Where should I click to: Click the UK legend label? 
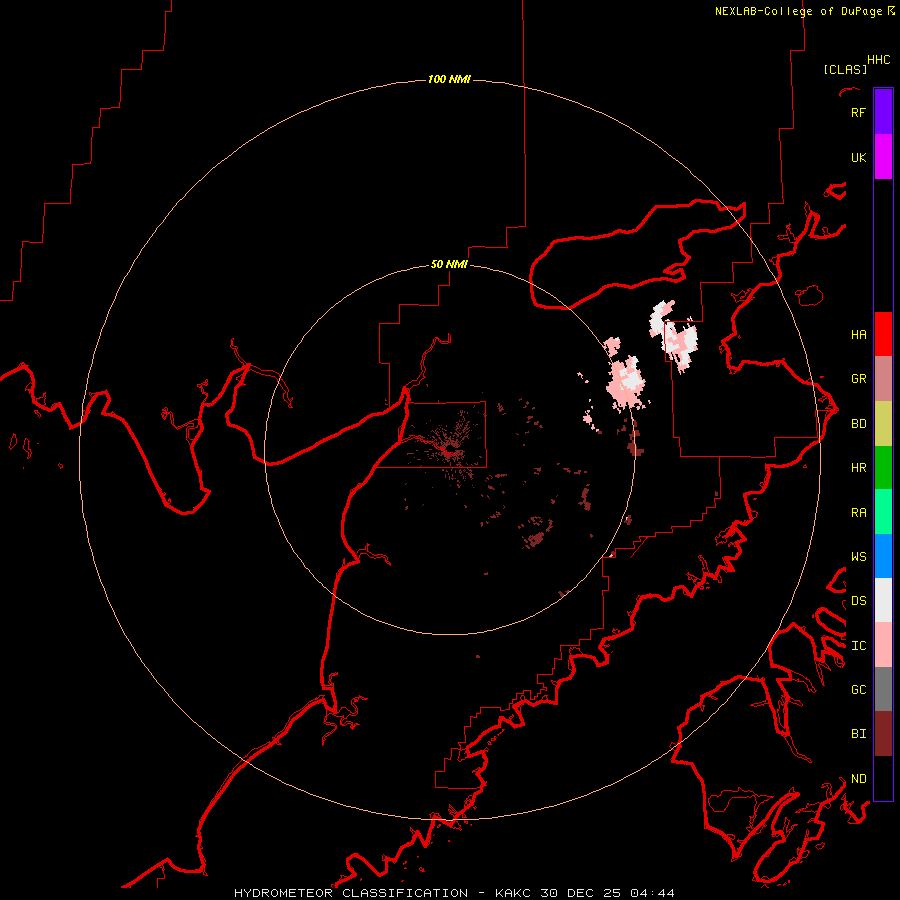click(858, 158)
